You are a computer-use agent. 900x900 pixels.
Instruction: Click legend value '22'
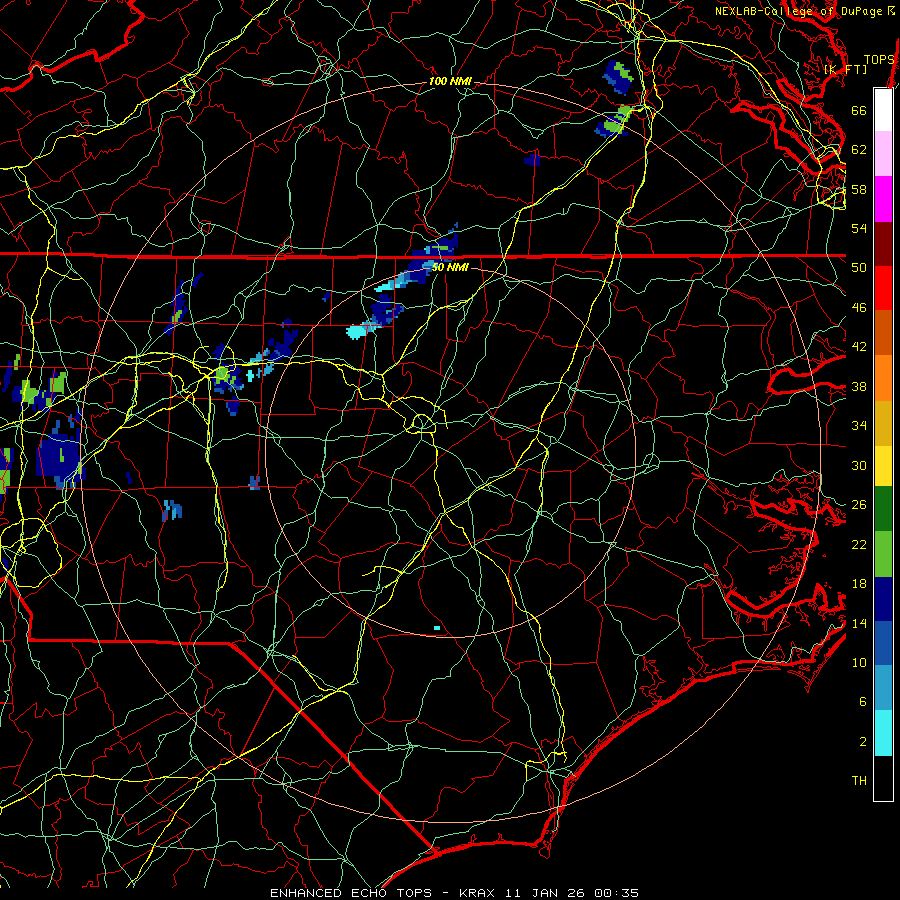(x=859, y=544)
